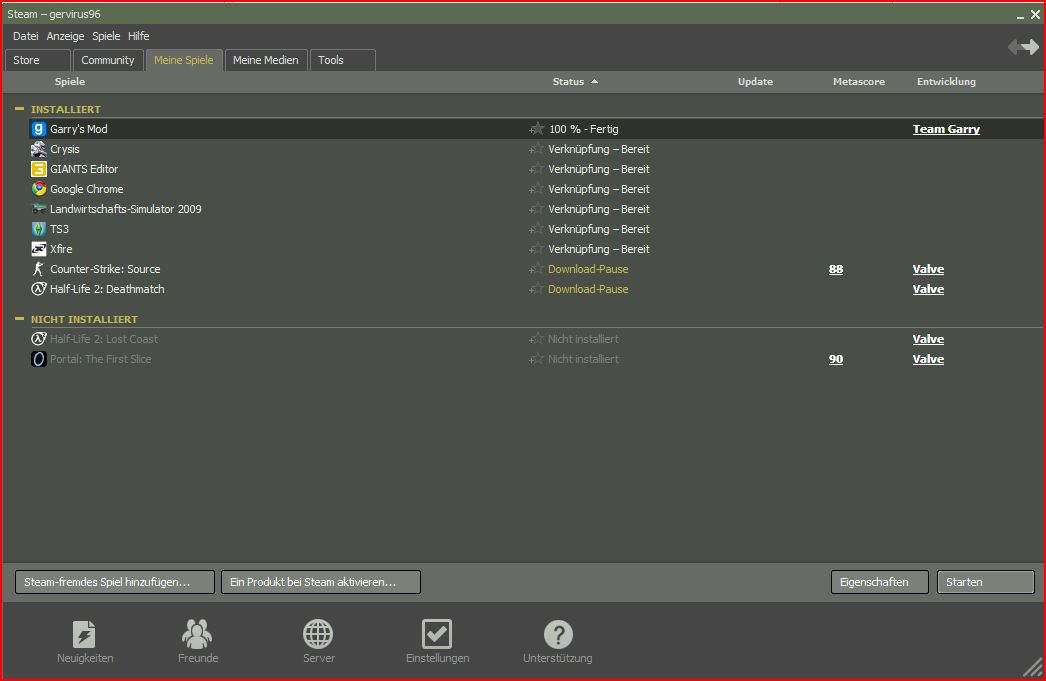Click the Starten button
This screenshot has height=681, width=1046.
coord(985,582)
